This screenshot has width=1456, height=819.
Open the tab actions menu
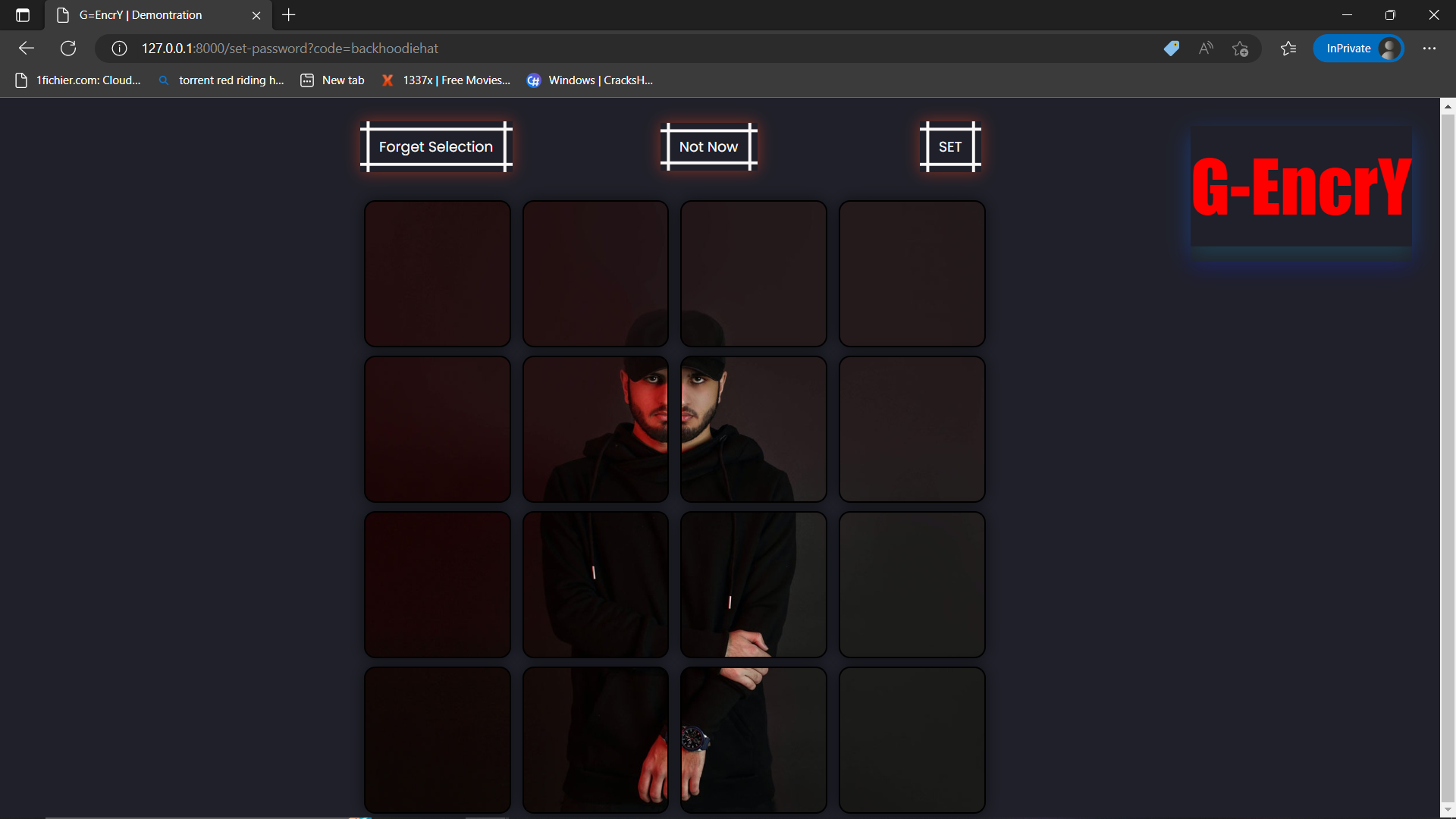pyautogui.click(x=23, y=14)
